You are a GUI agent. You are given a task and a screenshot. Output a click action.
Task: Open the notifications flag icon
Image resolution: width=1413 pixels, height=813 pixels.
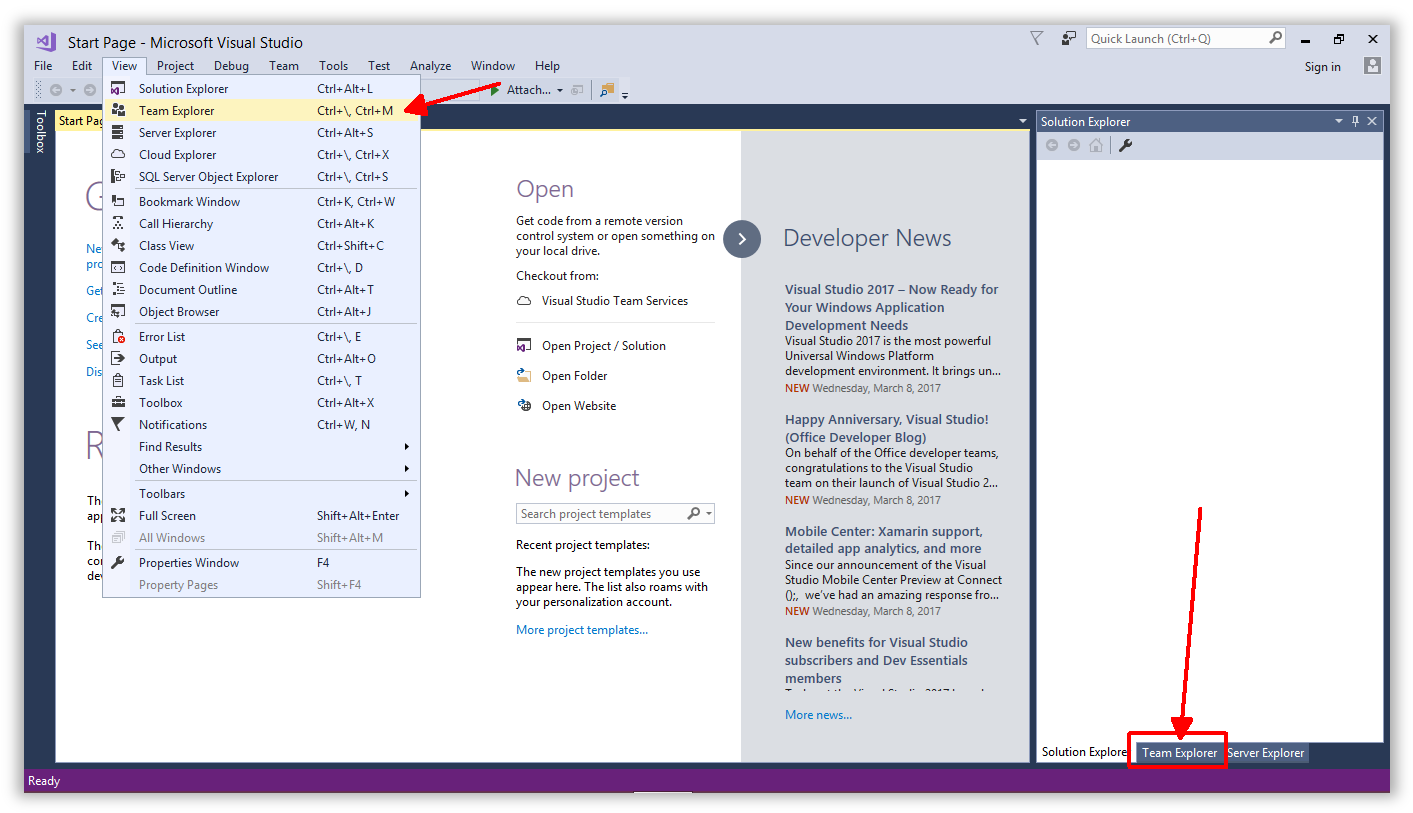point(1037,38)
